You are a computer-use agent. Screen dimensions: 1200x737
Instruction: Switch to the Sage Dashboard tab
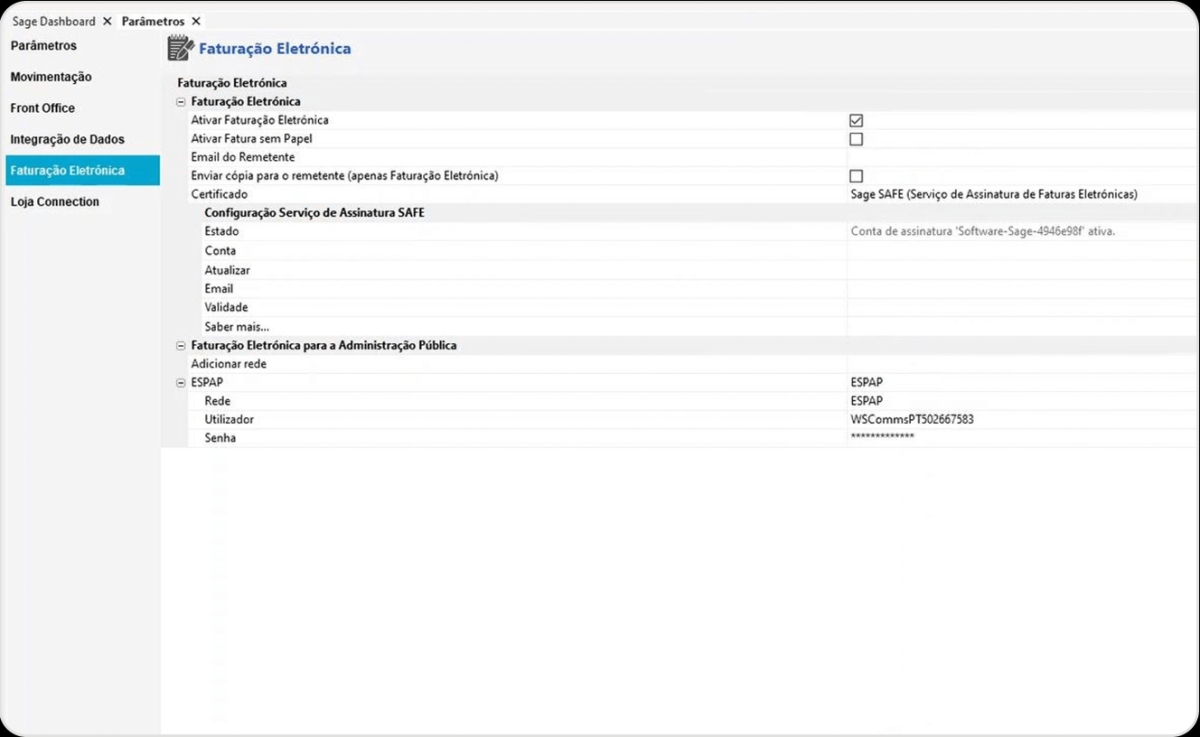[x=54, y=21]
